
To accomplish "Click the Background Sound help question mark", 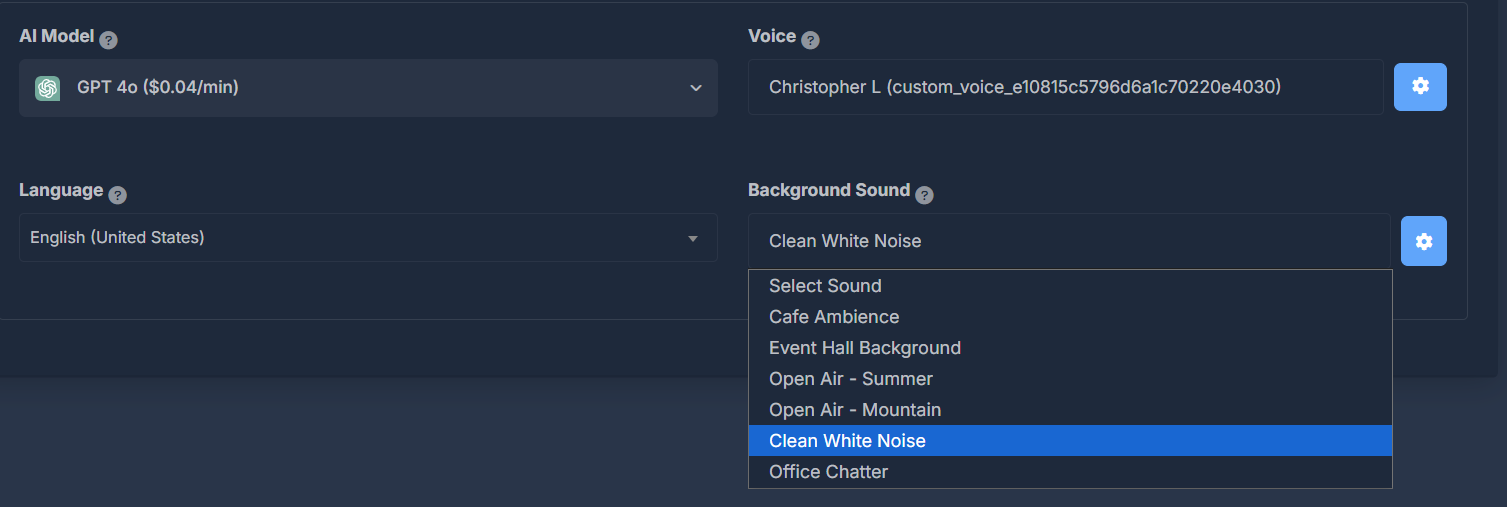I will [x=925, y=195].
